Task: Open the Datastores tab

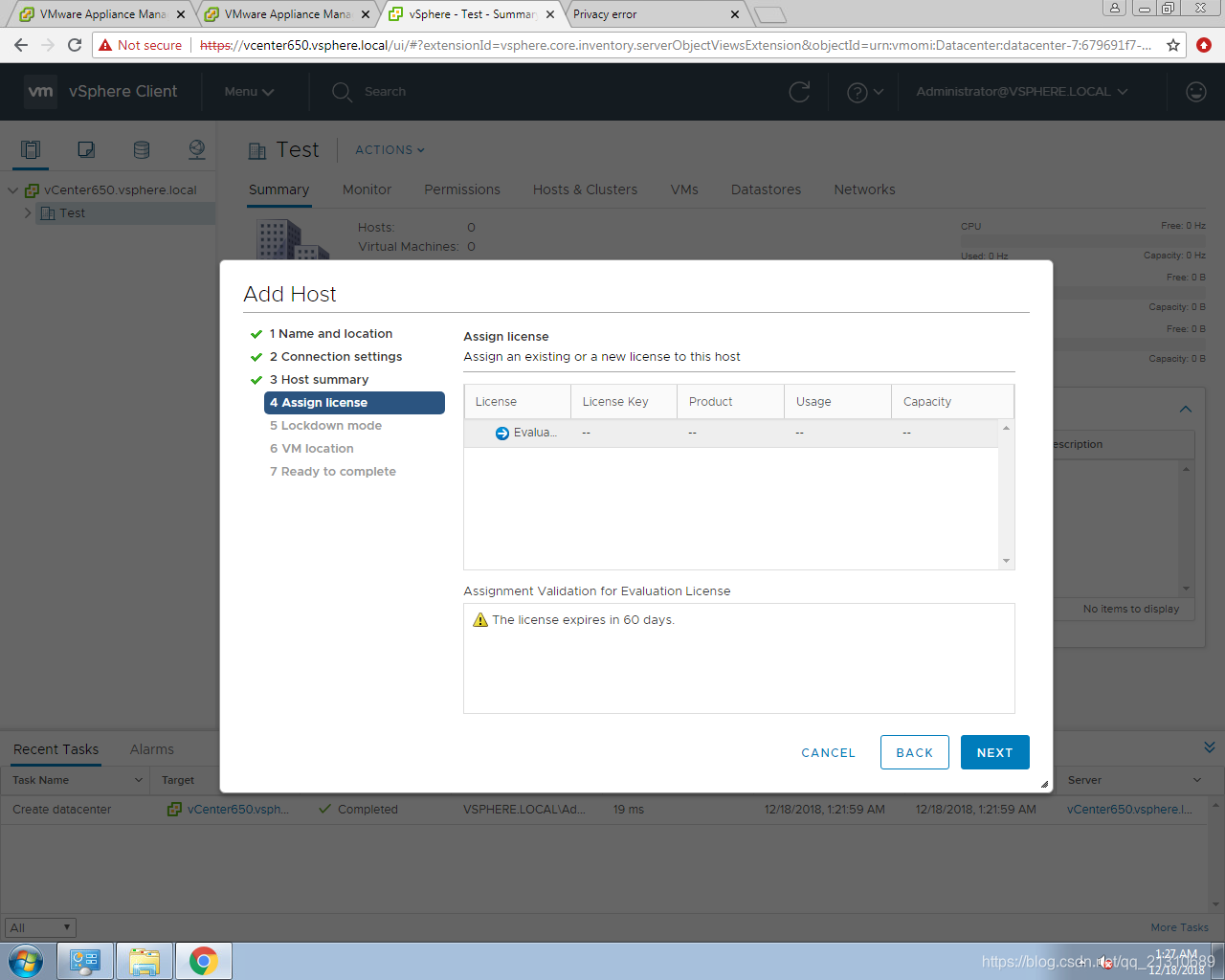Action: 766,189
